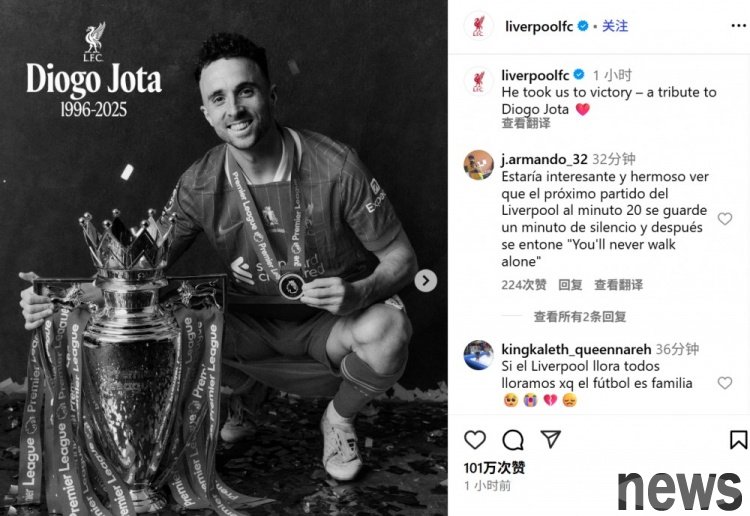
Task: Show caption translation 查看翻译
Action: [x=526, y=123]
